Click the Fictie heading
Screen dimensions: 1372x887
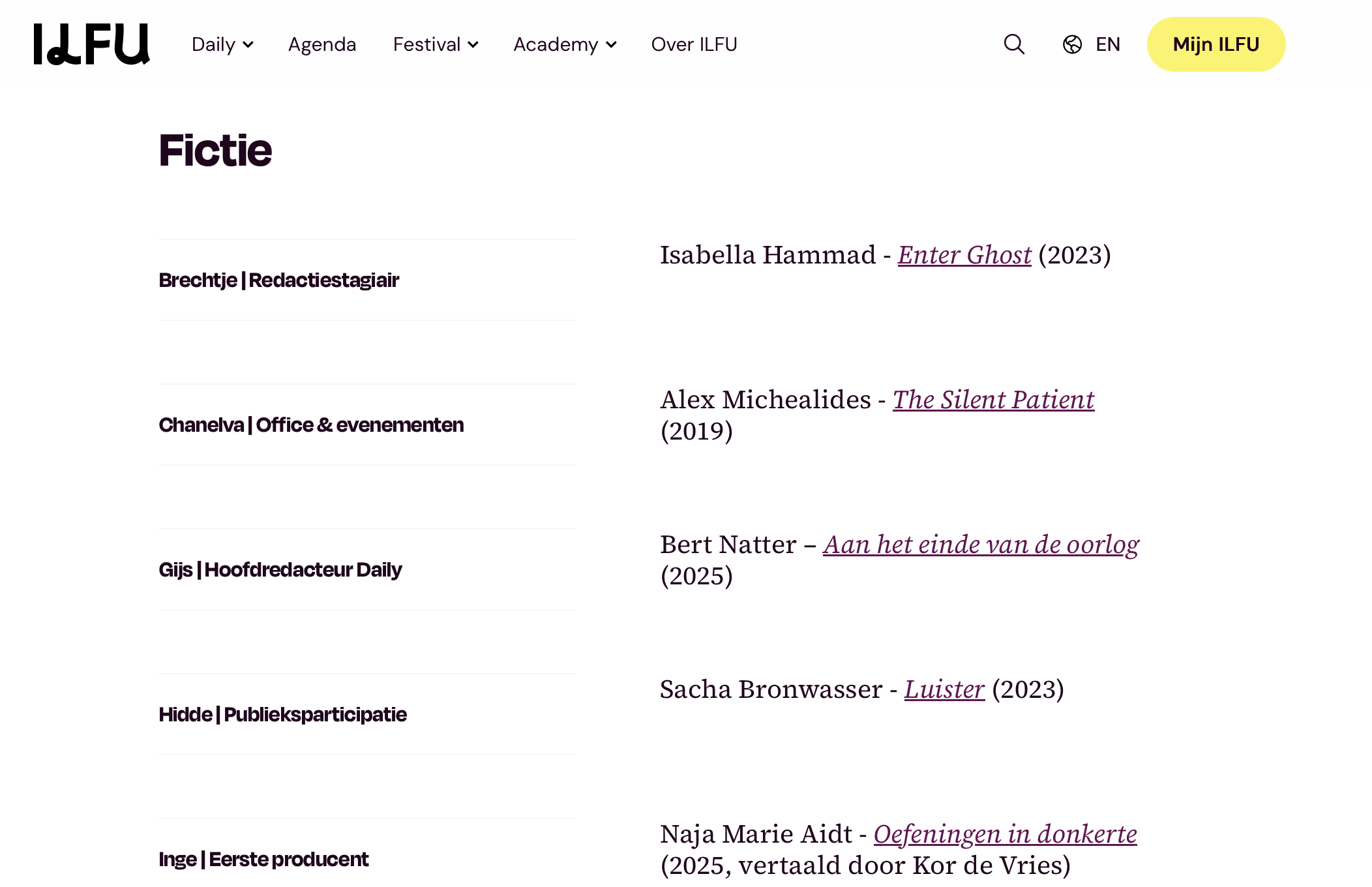[215, 151]
